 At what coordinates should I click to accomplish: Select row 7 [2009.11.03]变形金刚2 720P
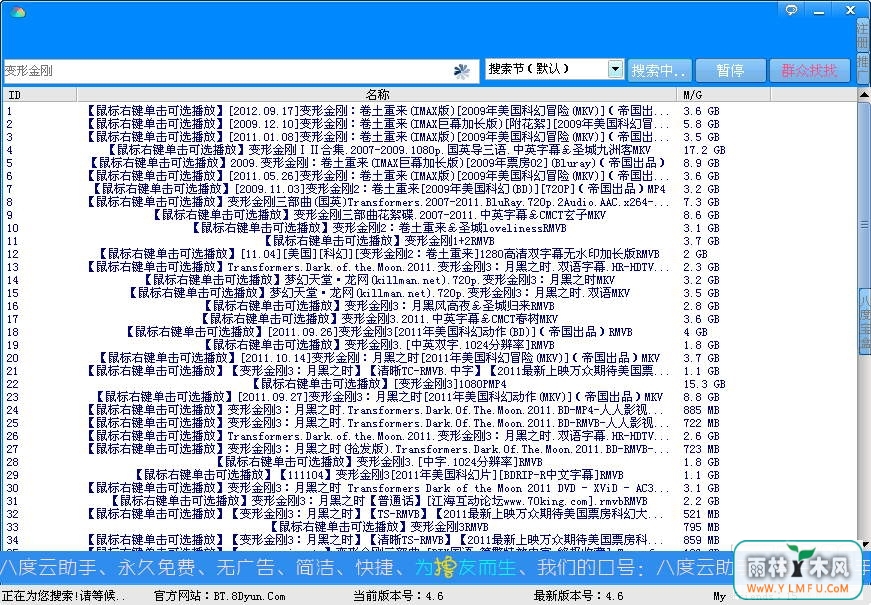pos(430,189)
